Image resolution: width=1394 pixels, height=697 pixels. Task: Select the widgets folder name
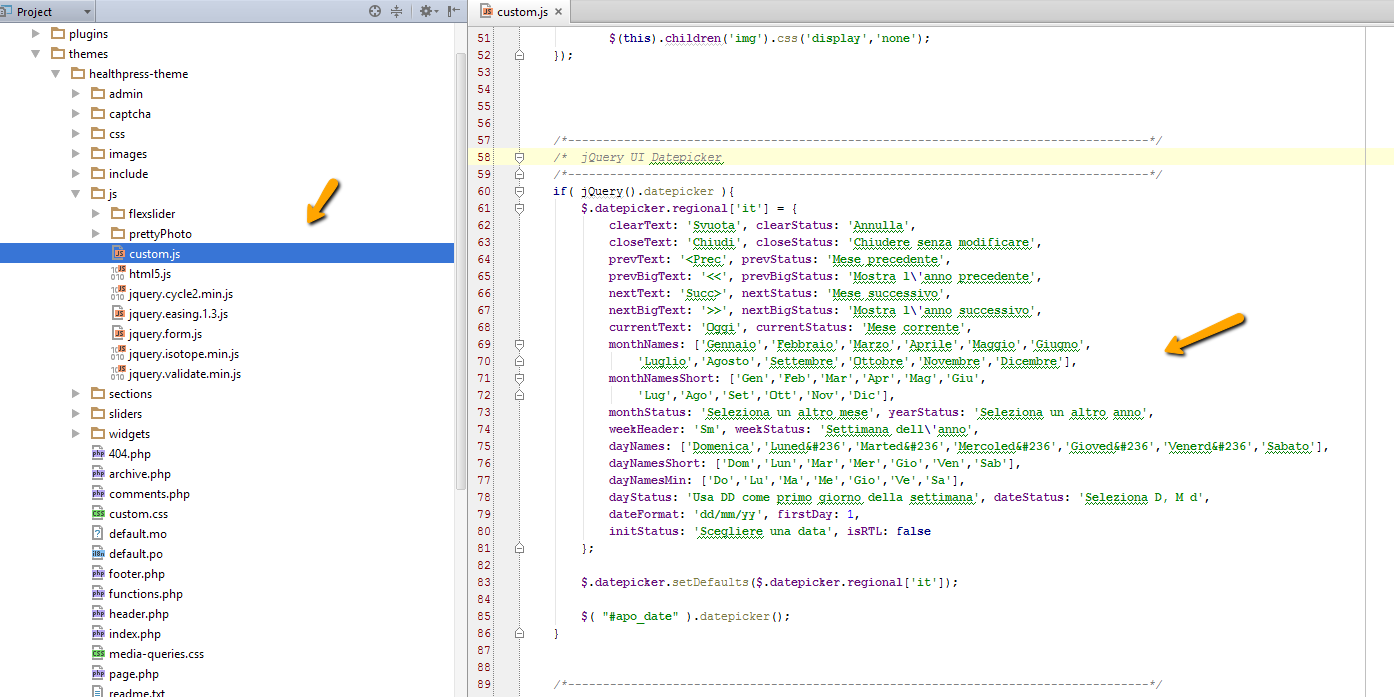tap(129, 434)
